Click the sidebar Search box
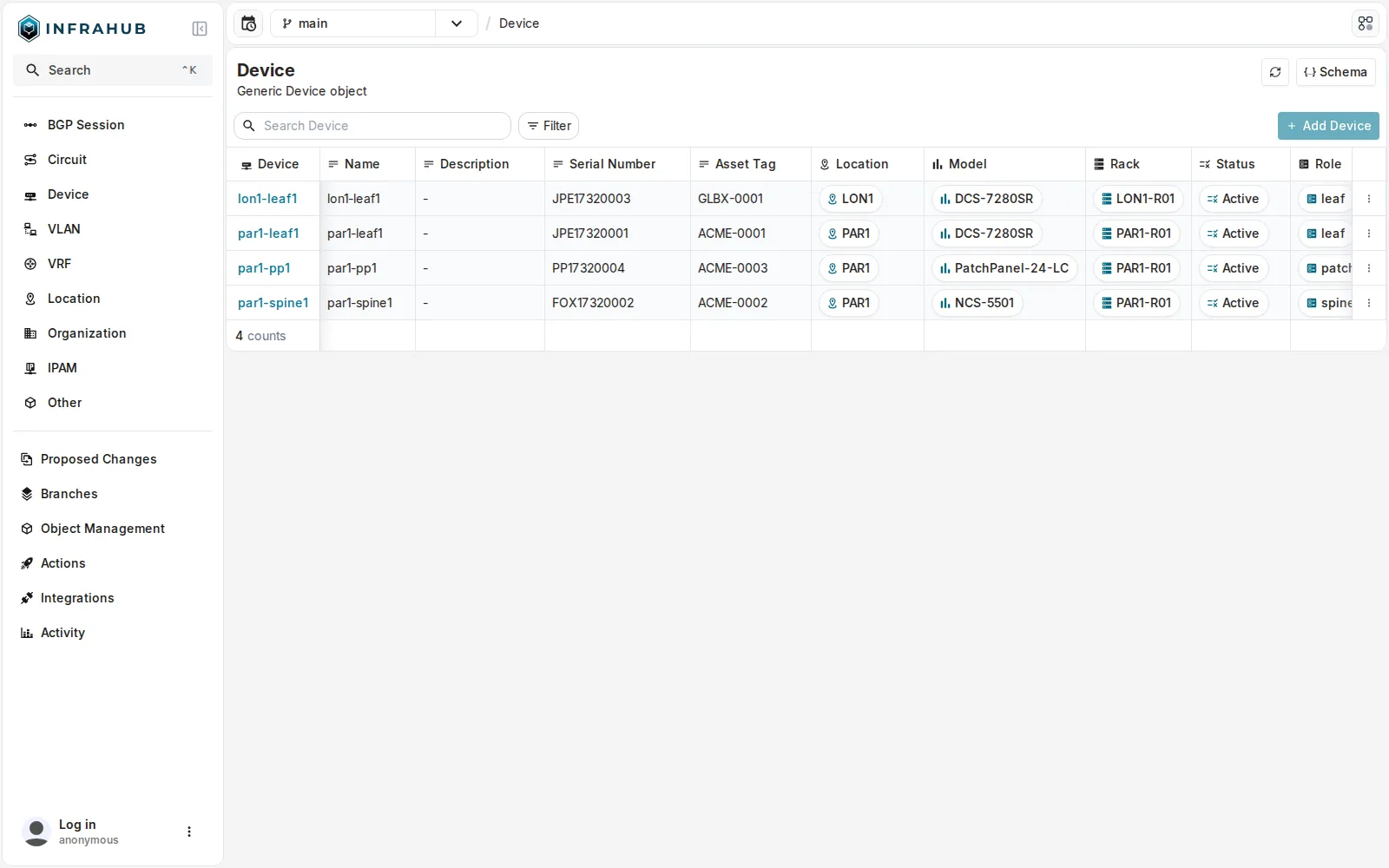Viewport: 1389px width, 868px height. point(113,70)
